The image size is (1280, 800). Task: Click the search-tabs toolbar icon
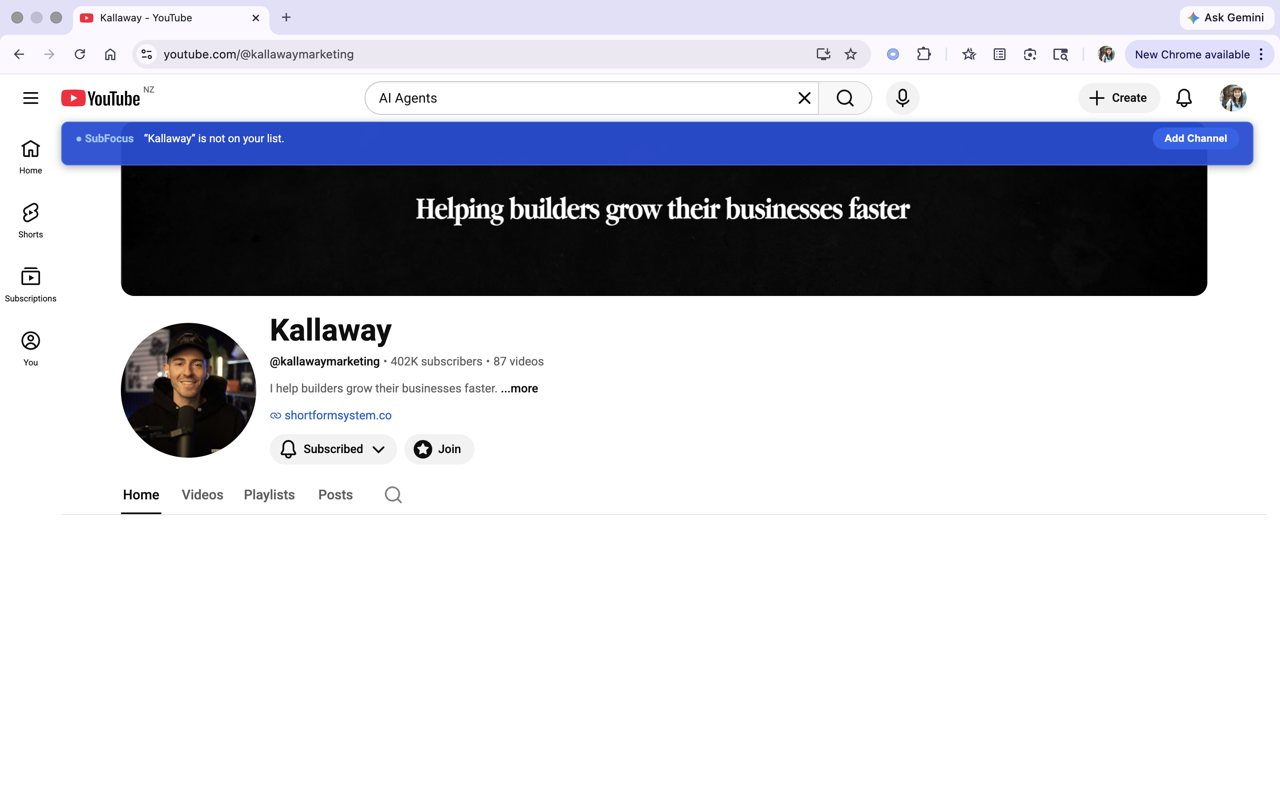[x=1061, y=54]
